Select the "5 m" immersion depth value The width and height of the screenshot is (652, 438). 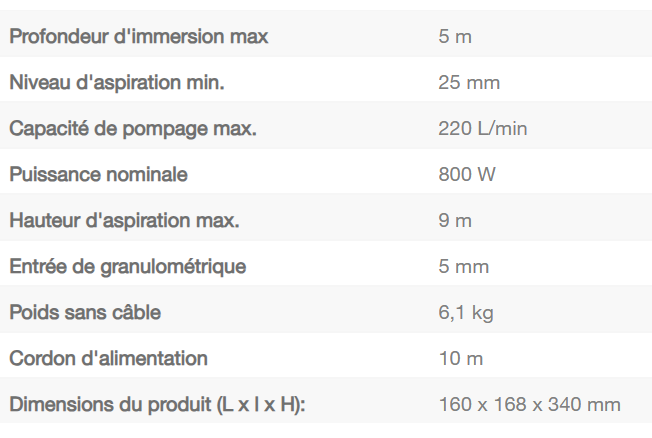(x=455, y=37)
